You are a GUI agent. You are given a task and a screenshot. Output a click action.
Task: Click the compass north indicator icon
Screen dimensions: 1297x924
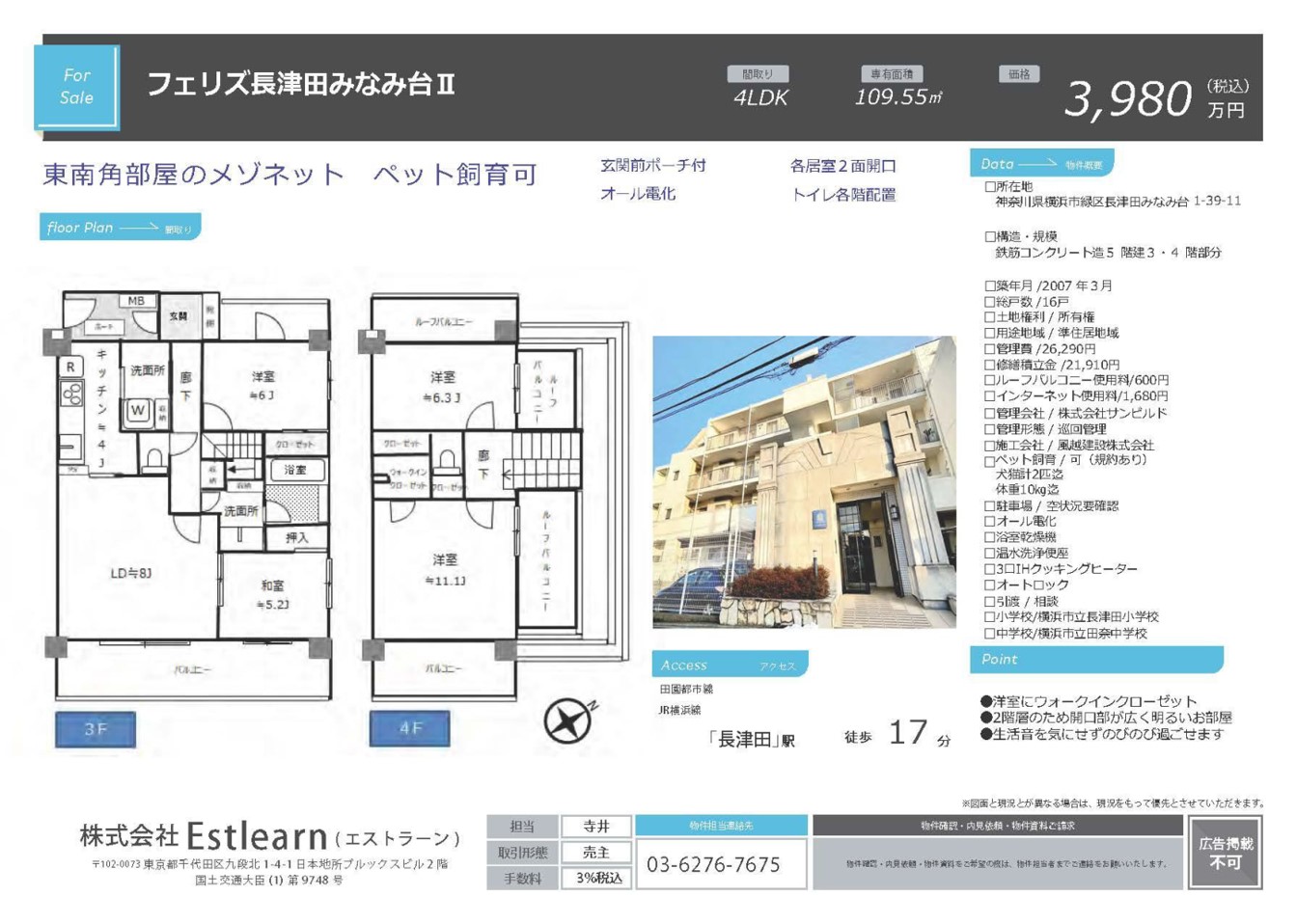(568, 720)
